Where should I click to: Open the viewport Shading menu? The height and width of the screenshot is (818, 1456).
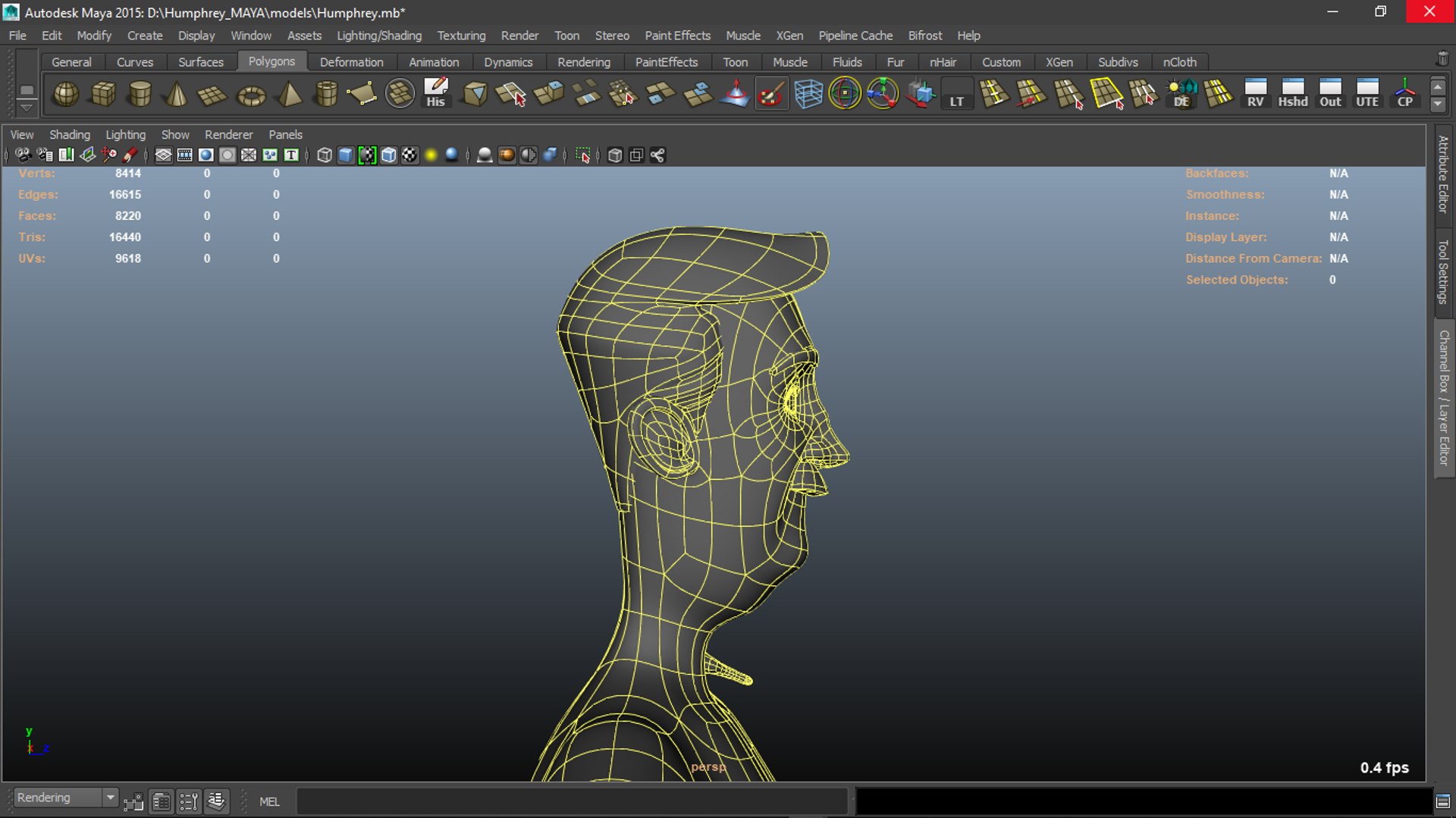coord(70,134)
